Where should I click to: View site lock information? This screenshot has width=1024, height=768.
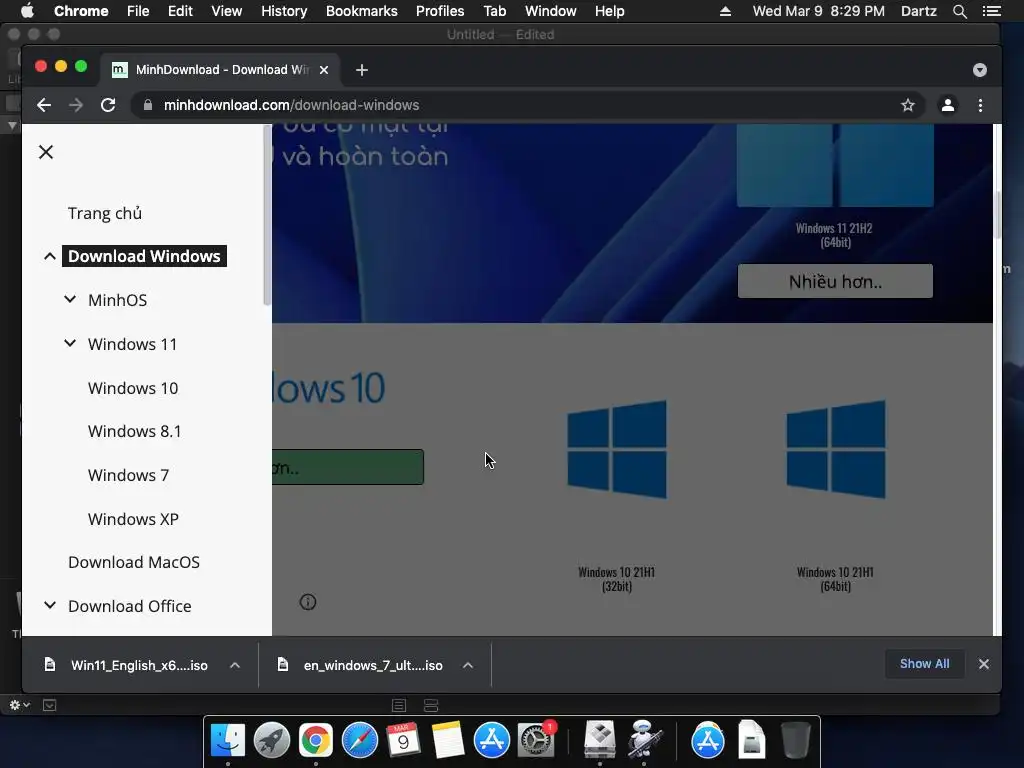(x=148, y=105)
